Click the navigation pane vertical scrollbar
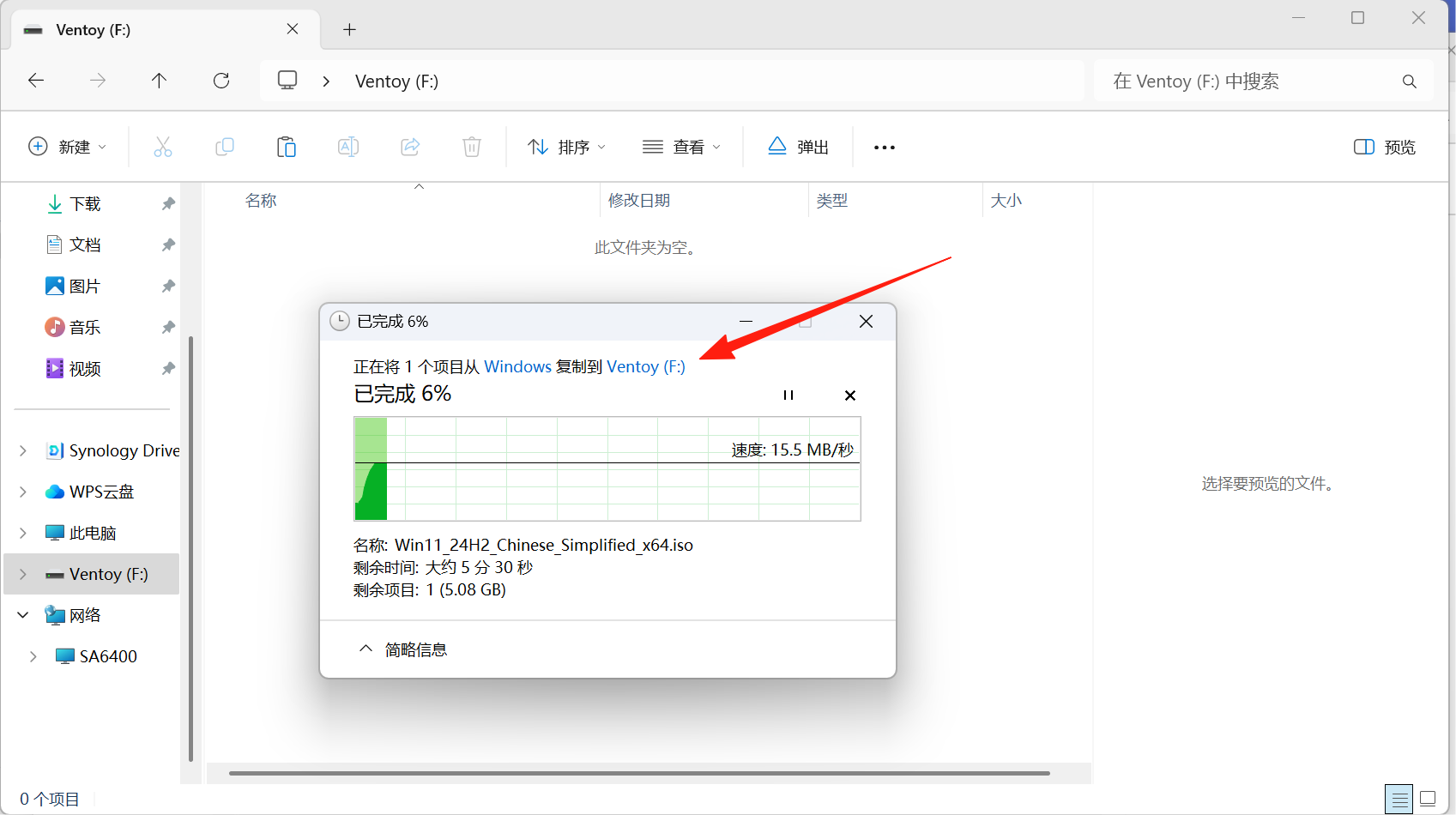Viewport: 1456px width, 815px height. pyautogui.click(x=190, y=549)
